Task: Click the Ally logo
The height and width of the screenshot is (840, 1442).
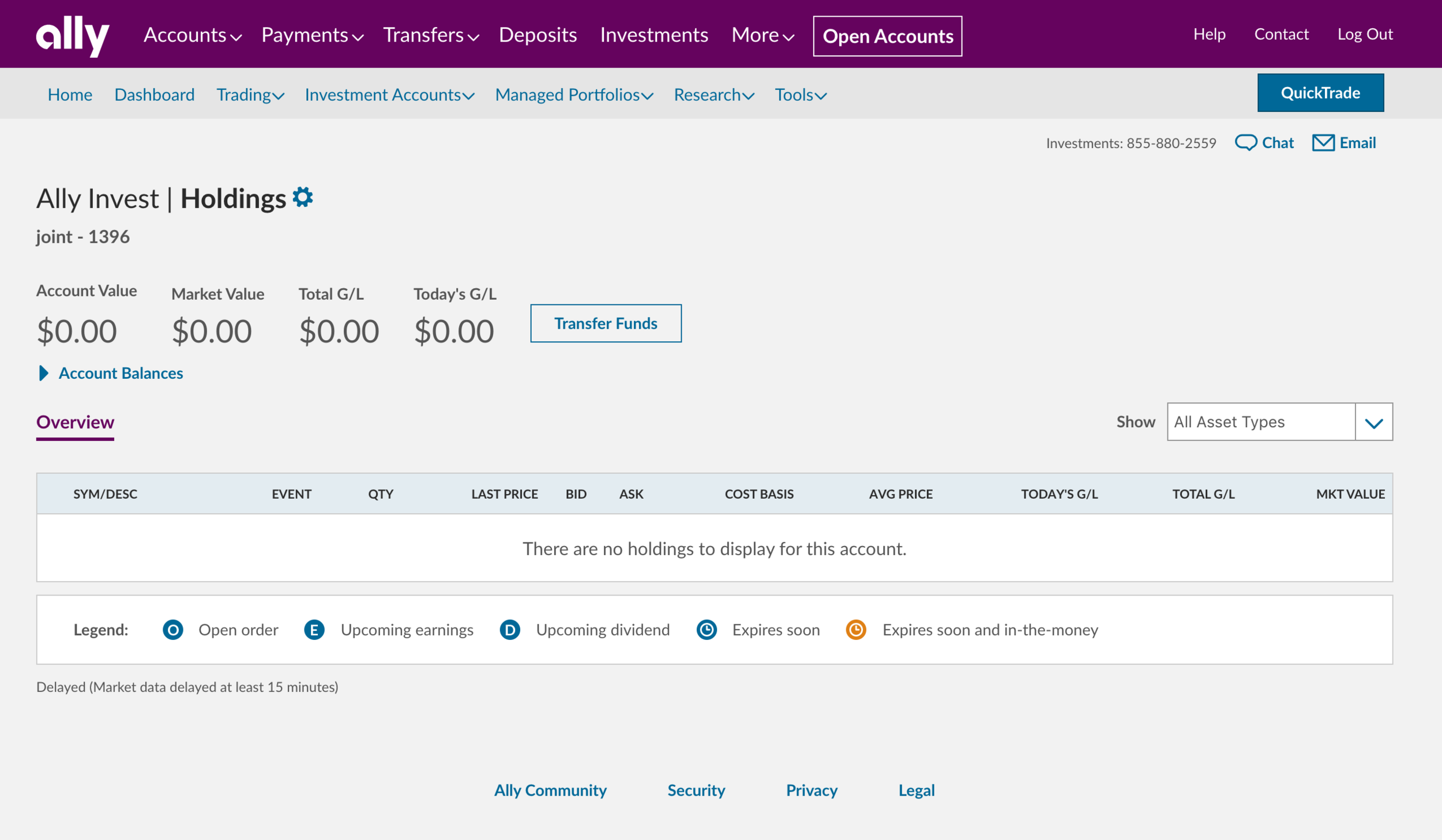Action: [x=72, y=36]
